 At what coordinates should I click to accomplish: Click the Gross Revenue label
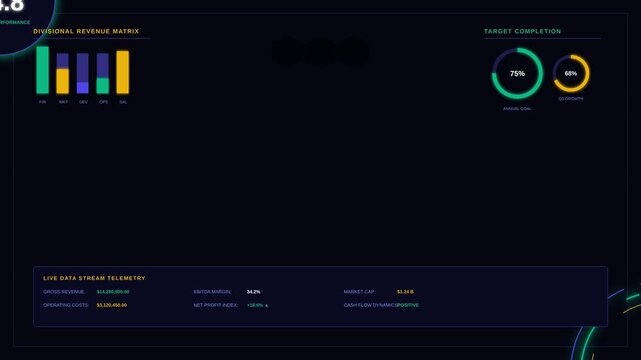(64, 292)
